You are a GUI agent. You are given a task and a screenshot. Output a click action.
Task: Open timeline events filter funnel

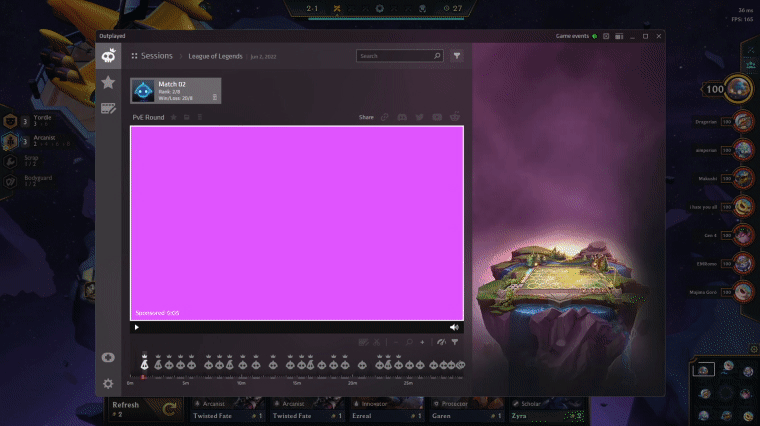coord(455,342)
